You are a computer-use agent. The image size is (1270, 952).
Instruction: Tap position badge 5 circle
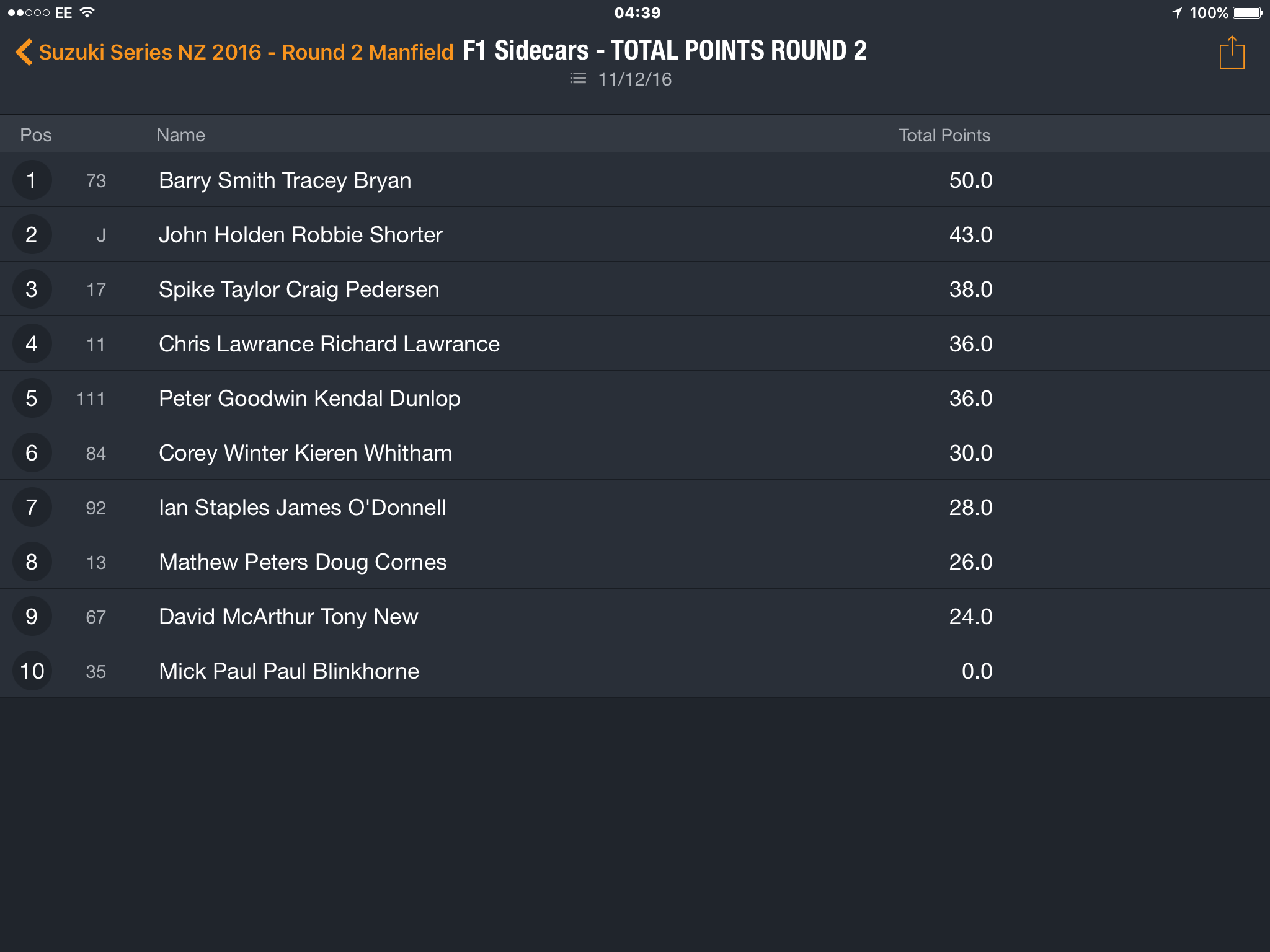(32, 398)
